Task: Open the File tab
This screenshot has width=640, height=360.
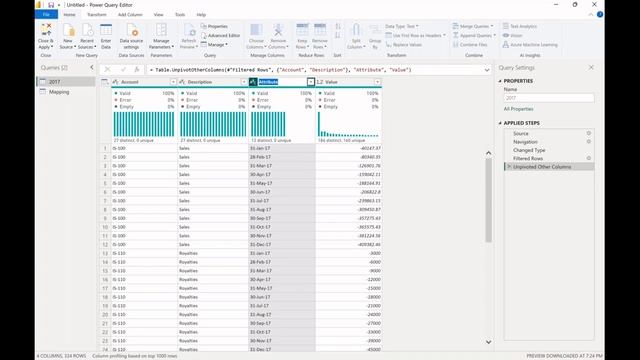Action: 46,15
